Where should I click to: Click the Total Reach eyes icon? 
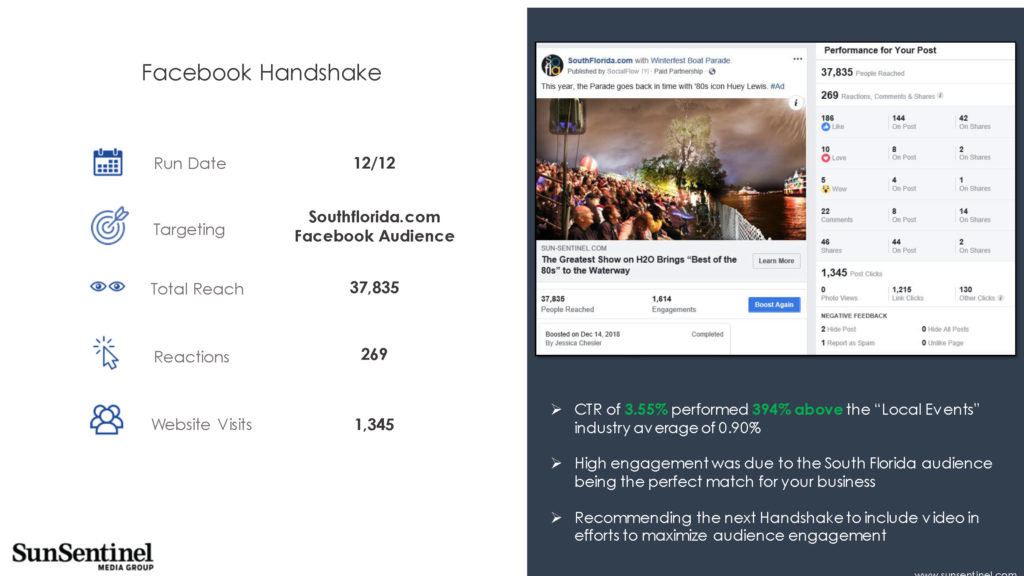[x=108, y=286]
